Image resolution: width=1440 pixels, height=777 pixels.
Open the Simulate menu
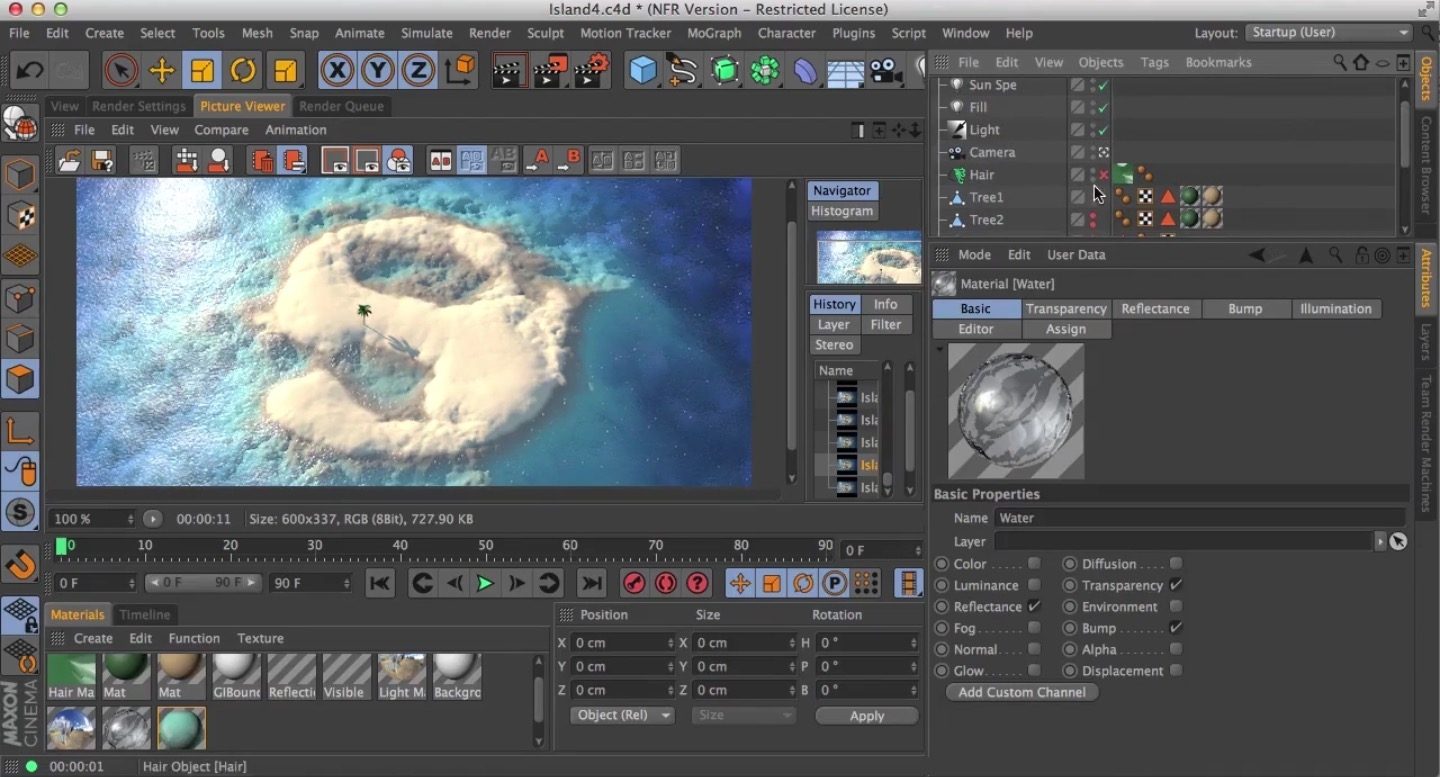(x=427, y=33)
